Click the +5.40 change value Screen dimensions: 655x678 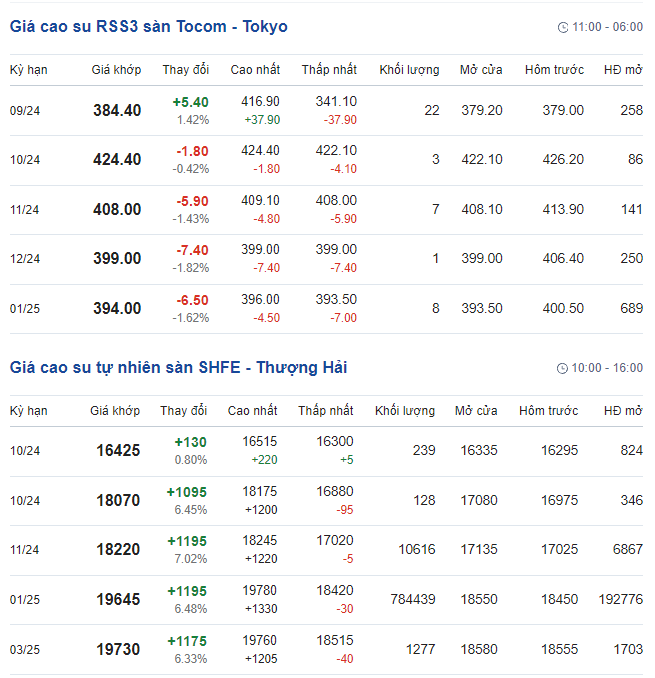(190, 102)
